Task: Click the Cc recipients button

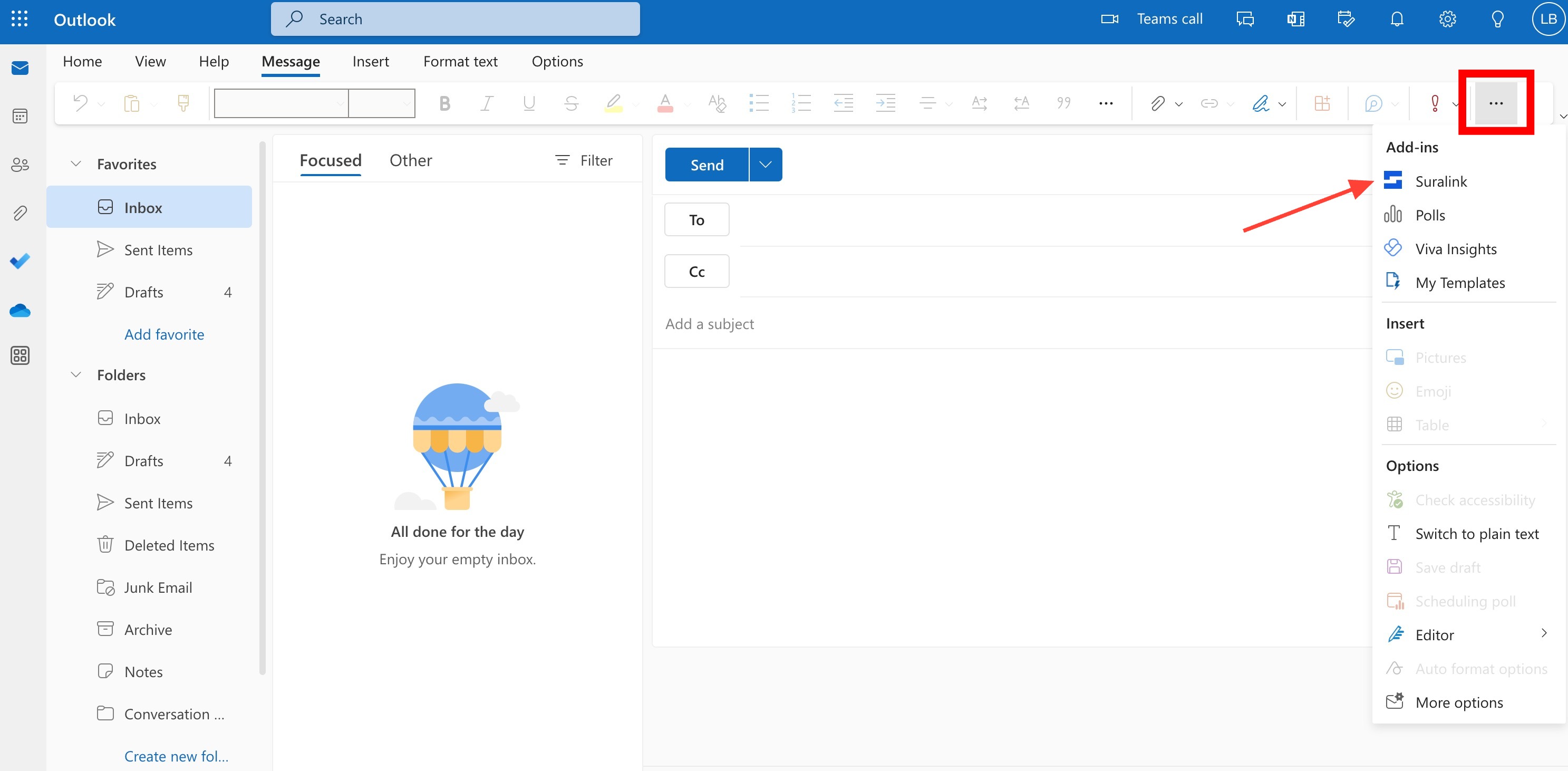Action: [x=696, y=271]
